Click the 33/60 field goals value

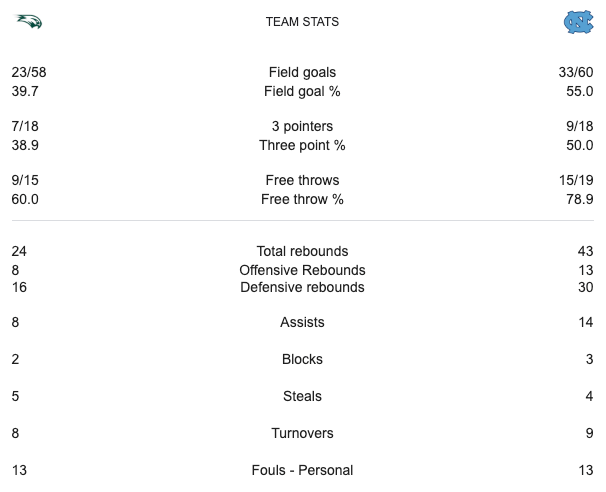[576, 72]
